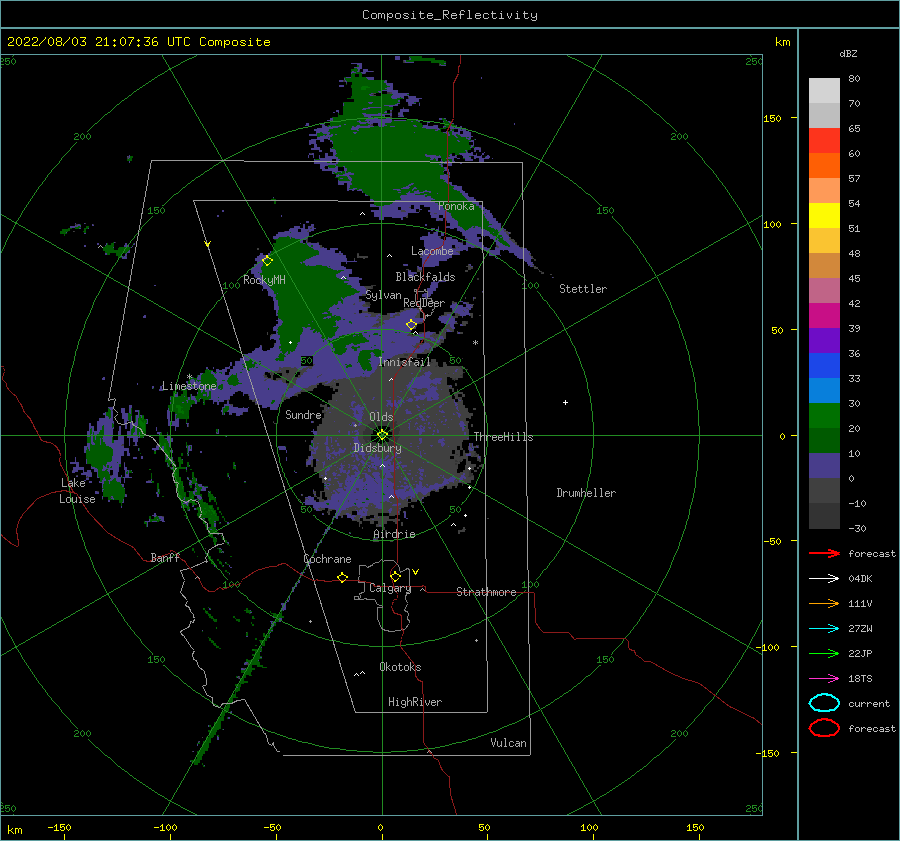Pick the blue 33-36 dBZ swatch
The height and width of the screenshot is (841, 900).
point(824,366)
